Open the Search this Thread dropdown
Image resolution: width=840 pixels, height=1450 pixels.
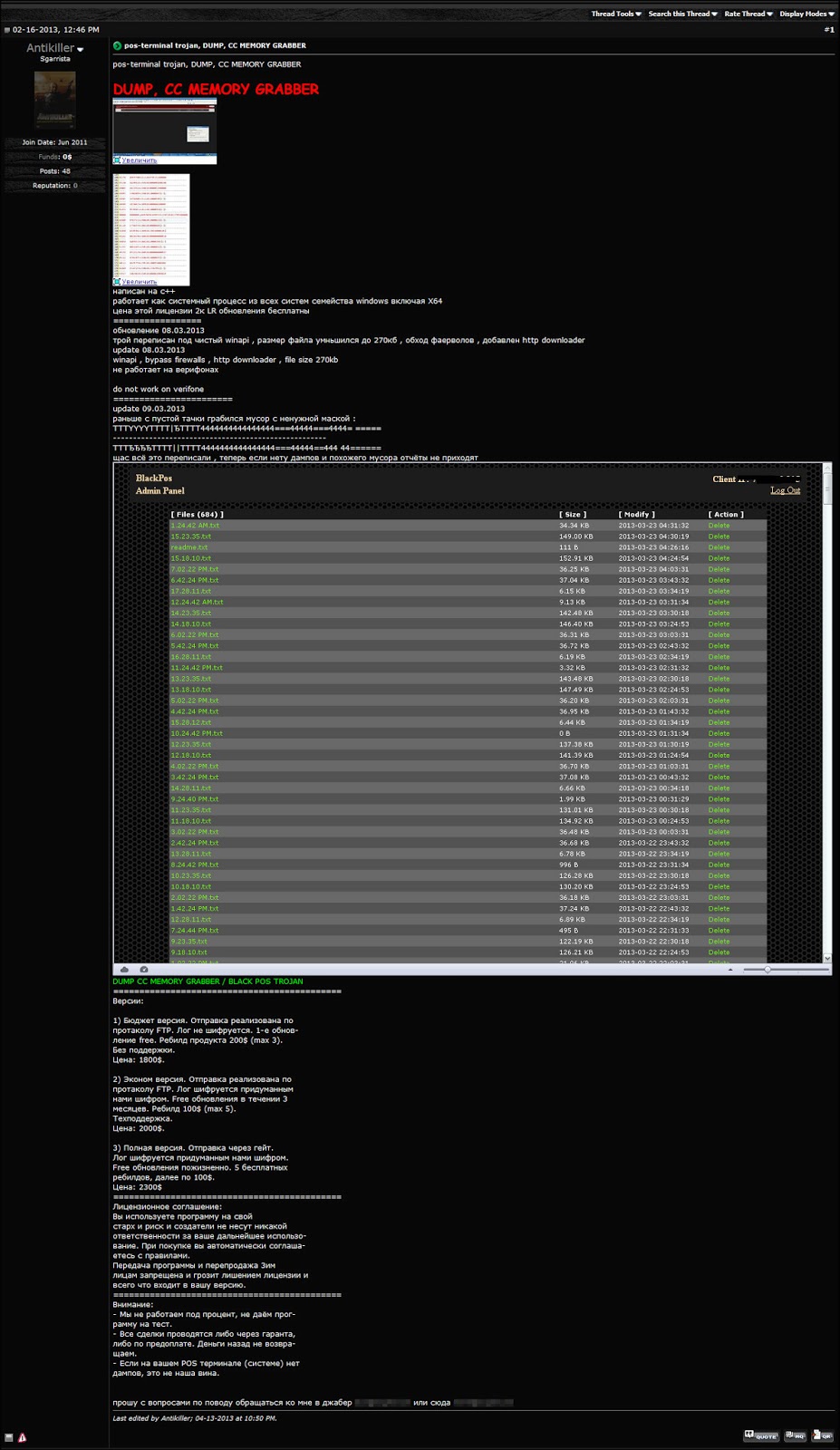point(682,14)
